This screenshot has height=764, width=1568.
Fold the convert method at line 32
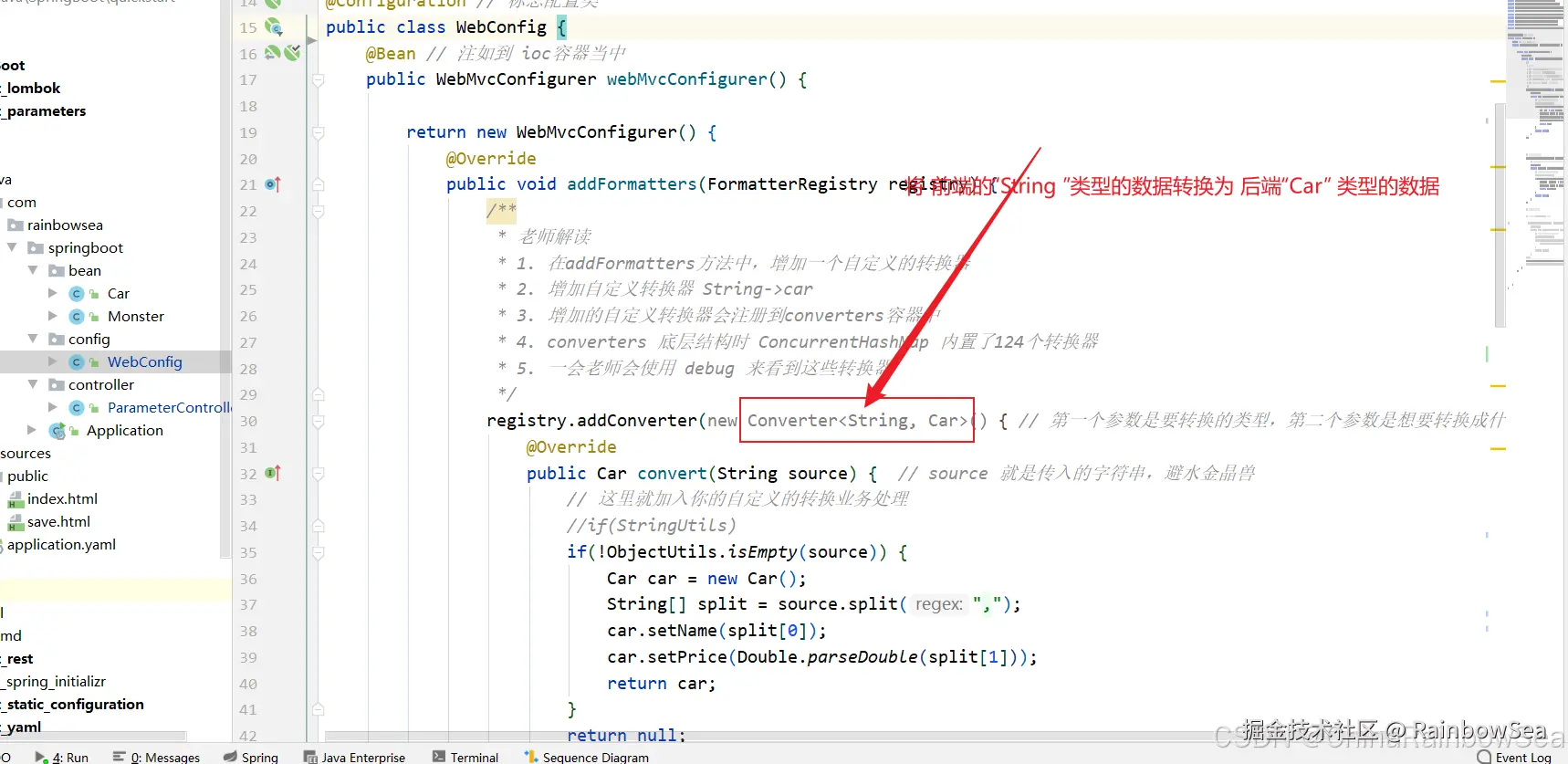coord(319,475)
